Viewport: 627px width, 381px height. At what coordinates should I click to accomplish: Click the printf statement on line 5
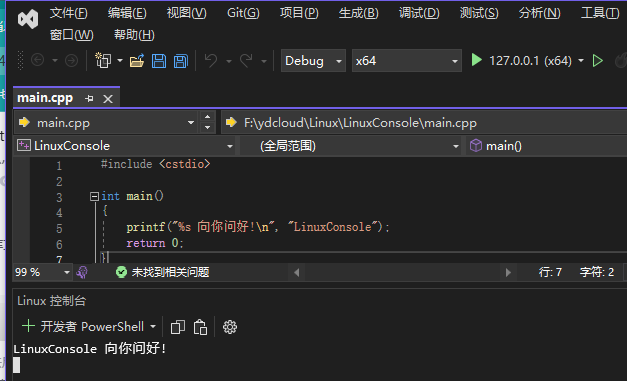(x=258, y=227)
